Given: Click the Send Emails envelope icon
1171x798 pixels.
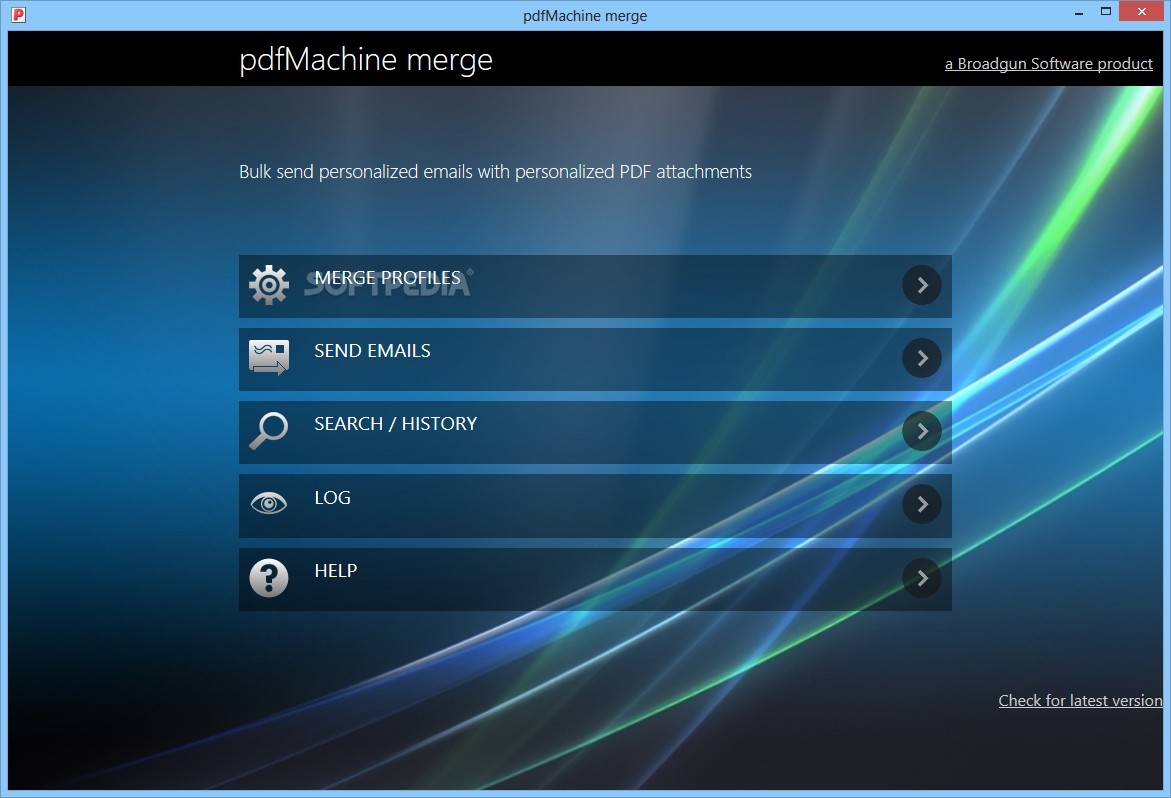Looking at the screenshot, I should pos(269,357).
